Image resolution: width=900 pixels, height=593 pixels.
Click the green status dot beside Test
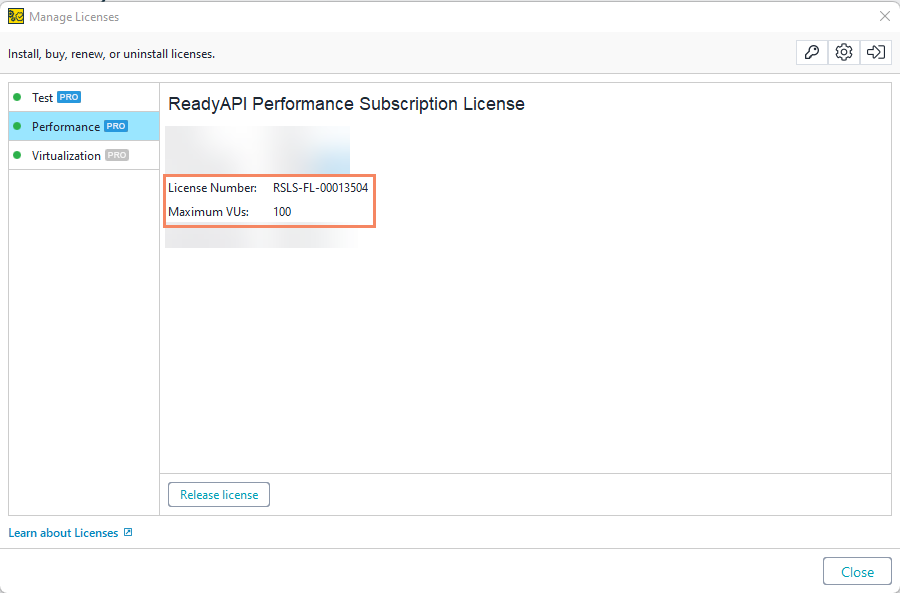click(x=17, y=97)
